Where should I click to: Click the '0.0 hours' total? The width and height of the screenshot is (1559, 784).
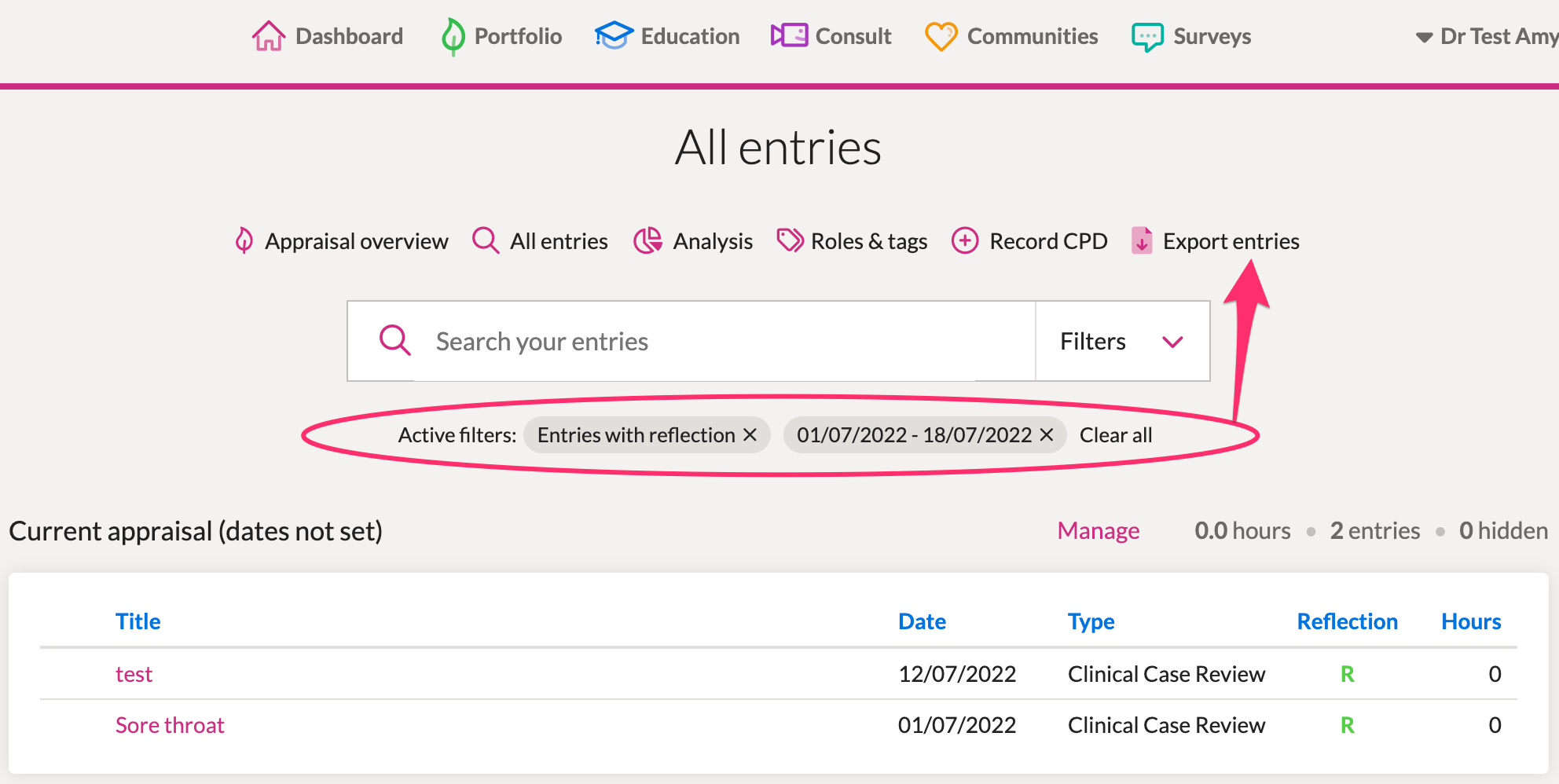tap(1242, 530)
